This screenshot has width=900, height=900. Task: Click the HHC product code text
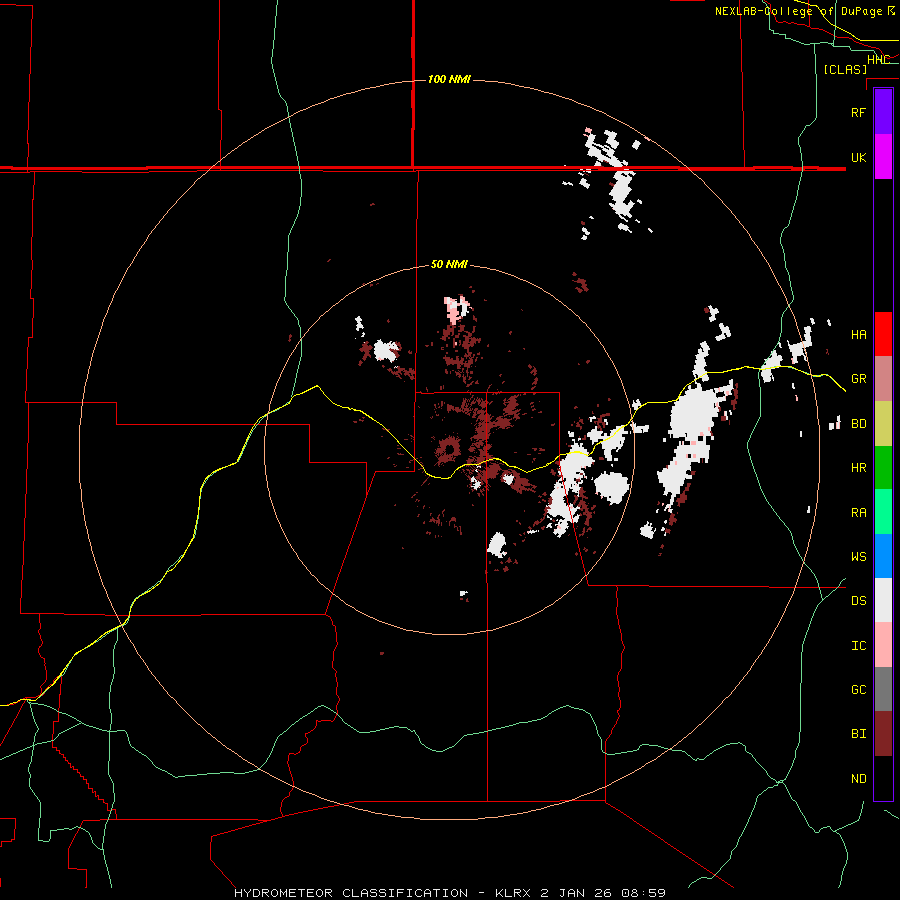coord(878,60)
